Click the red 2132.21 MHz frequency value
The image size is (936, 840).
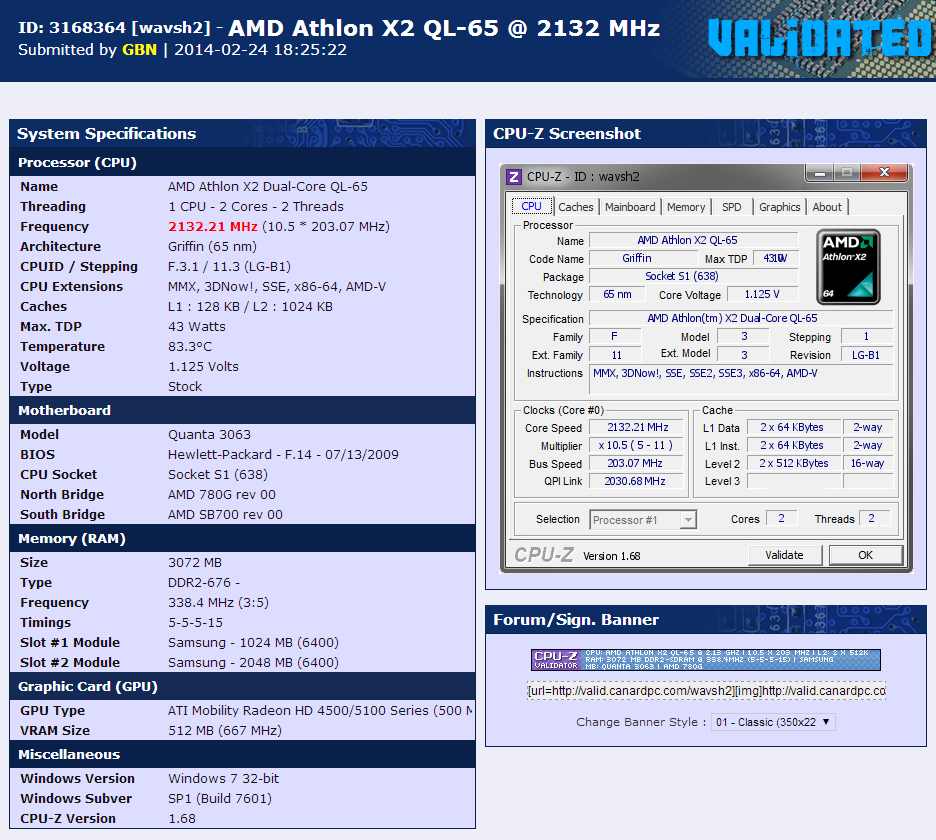[x=213, y=227]
